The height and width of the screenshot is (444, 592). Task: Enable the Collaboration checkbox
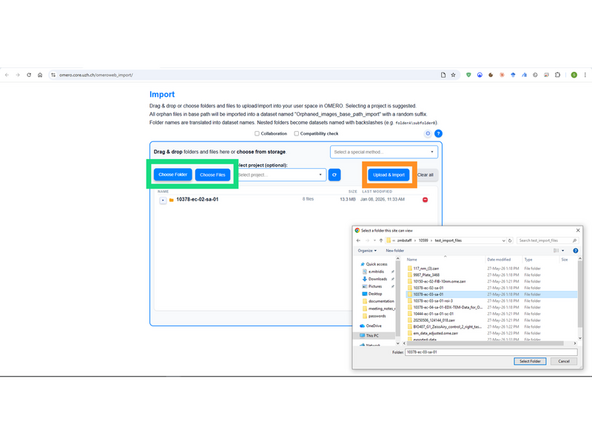coord(257,134)
